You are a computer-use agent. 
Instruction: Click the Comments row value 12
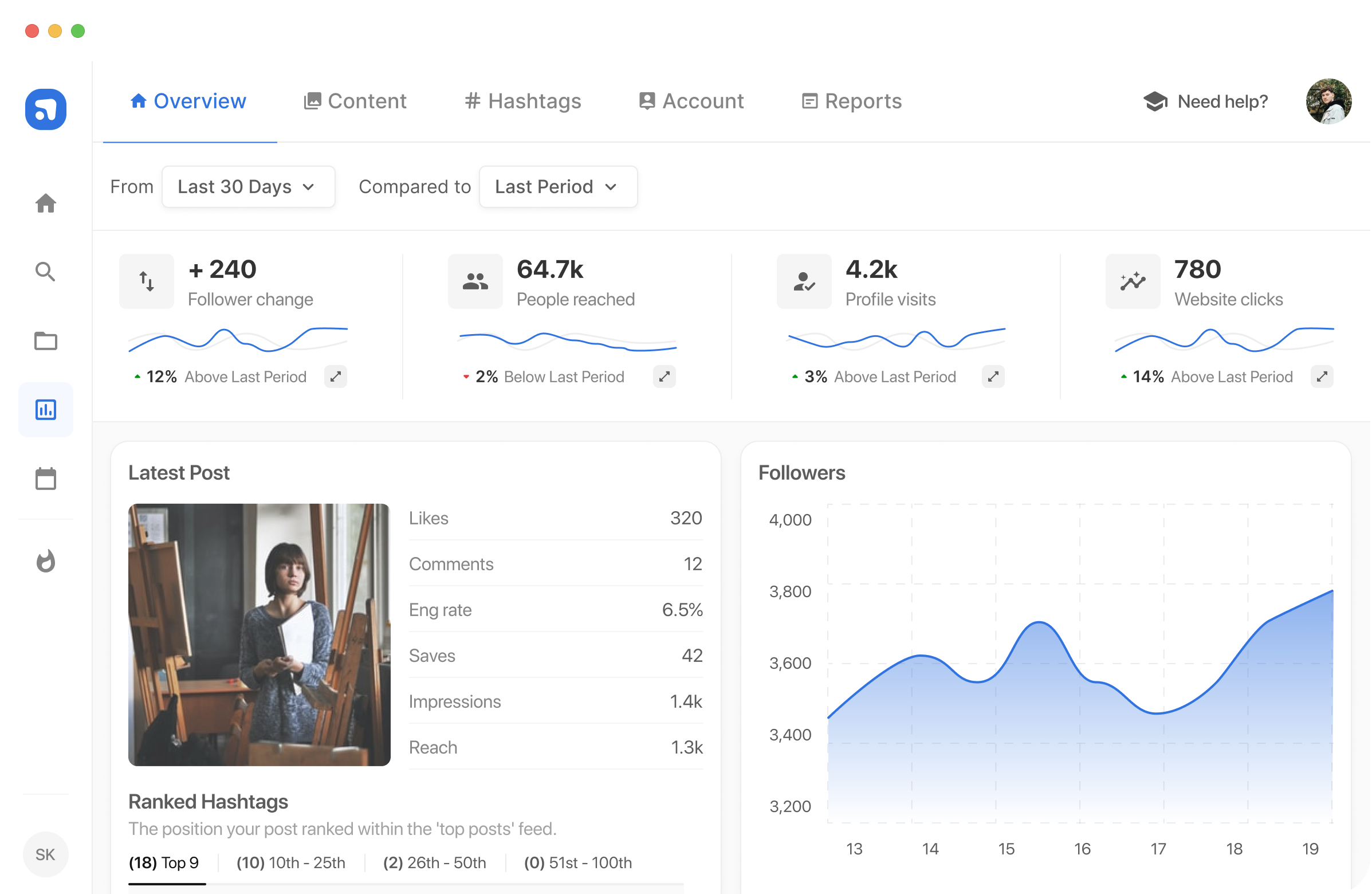[694, 564]
